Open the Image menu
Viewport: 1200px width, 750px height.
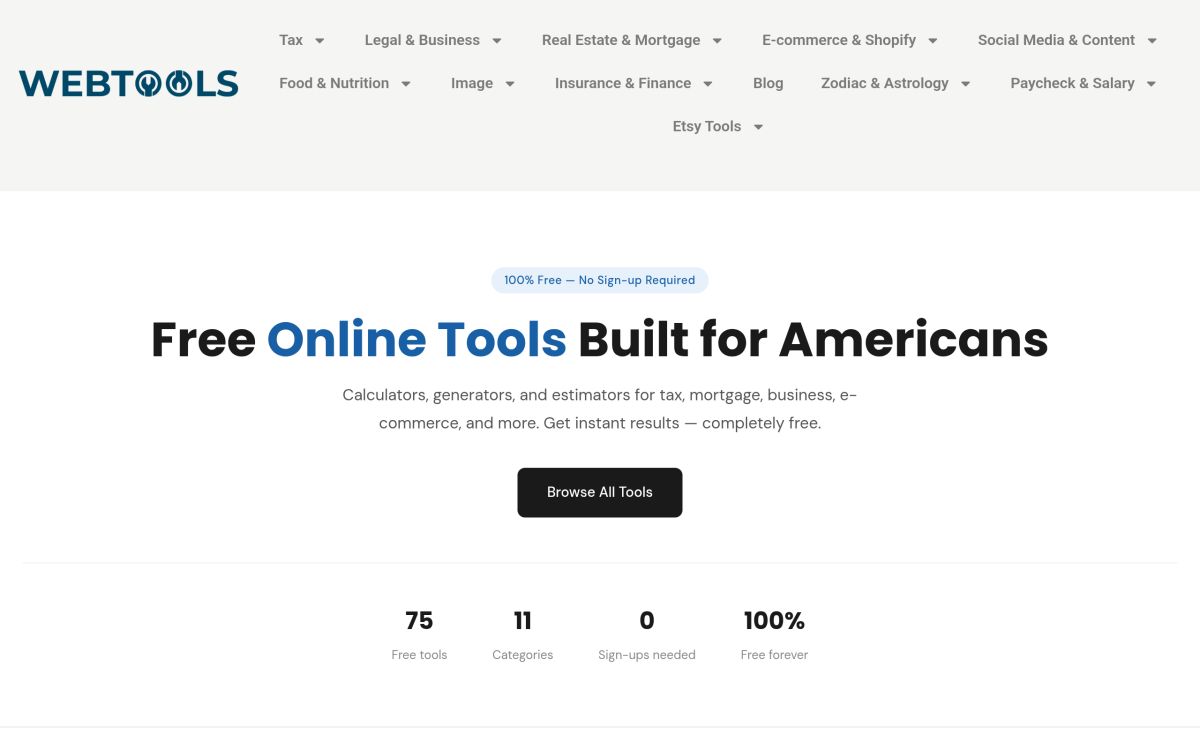[x=472, y=83]
